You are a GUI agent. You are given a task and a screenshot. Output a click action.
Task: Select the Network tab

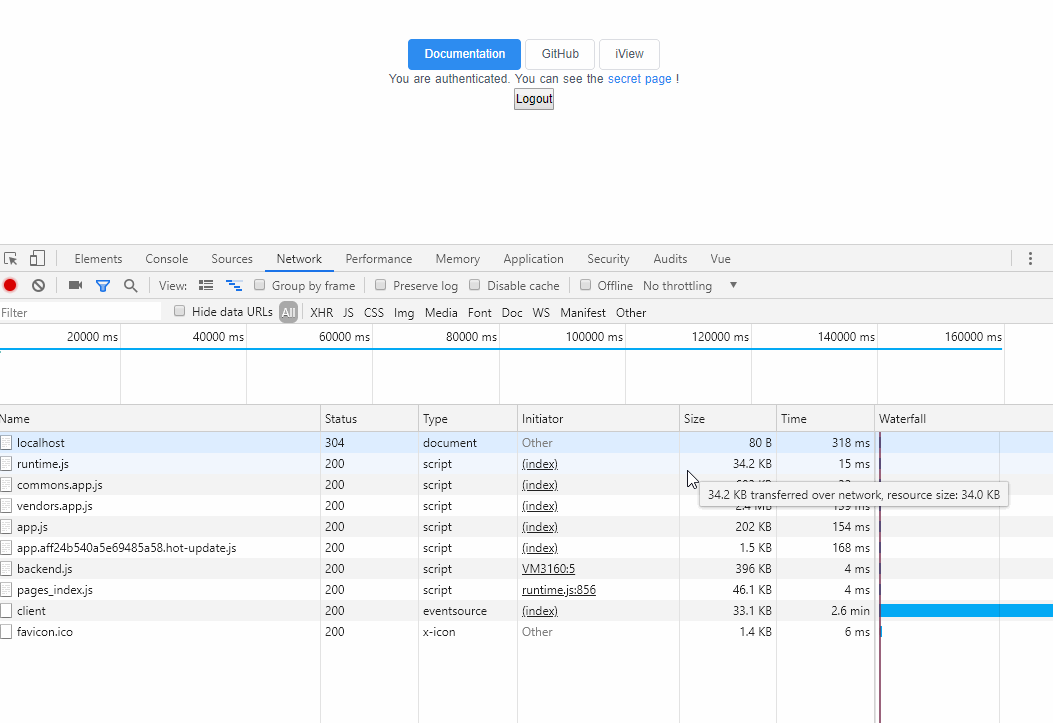[299, 258]
